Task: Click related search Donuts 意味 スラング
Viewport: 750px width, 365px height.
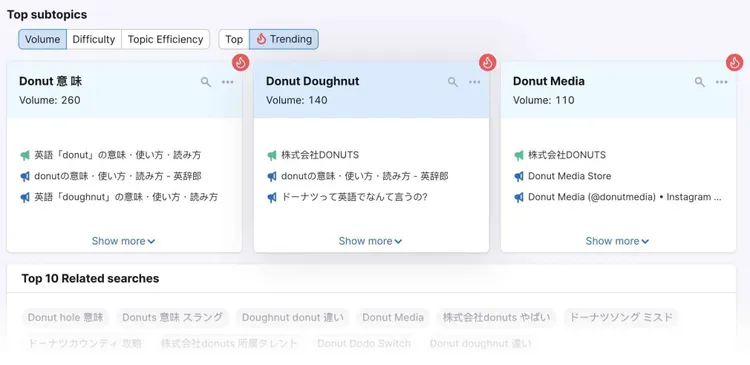Action: point(173,317)
